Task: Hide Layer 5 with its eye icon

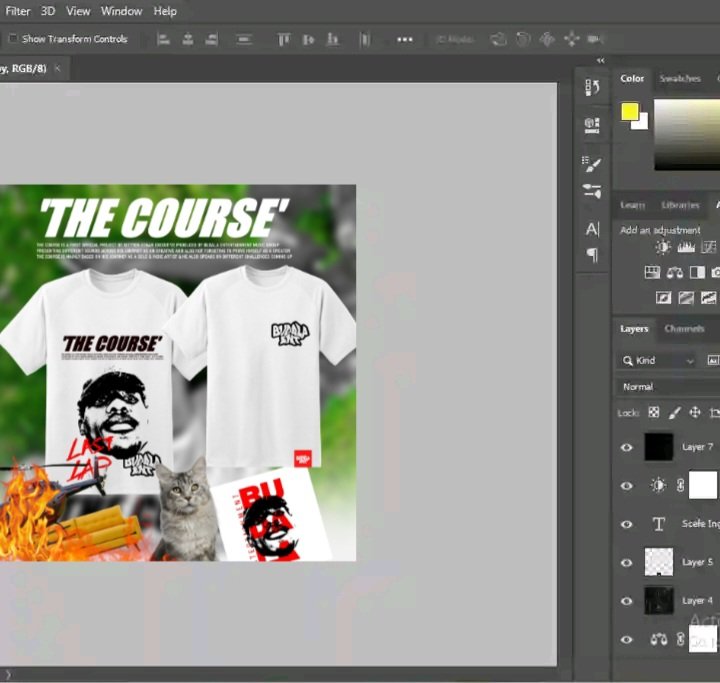Action: pos(626,563)
